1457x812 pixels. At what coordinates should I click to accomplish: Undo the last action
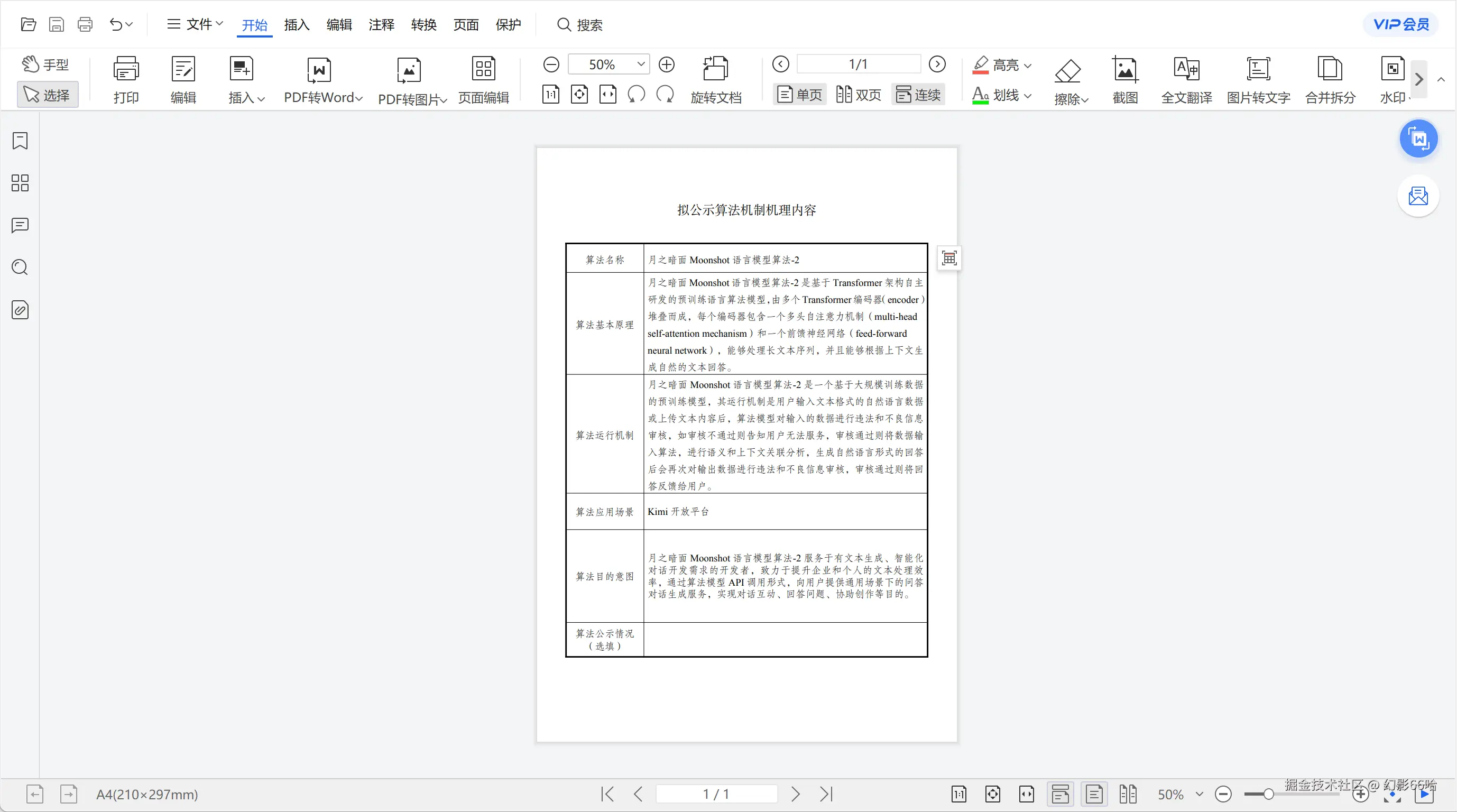point(115,24)
